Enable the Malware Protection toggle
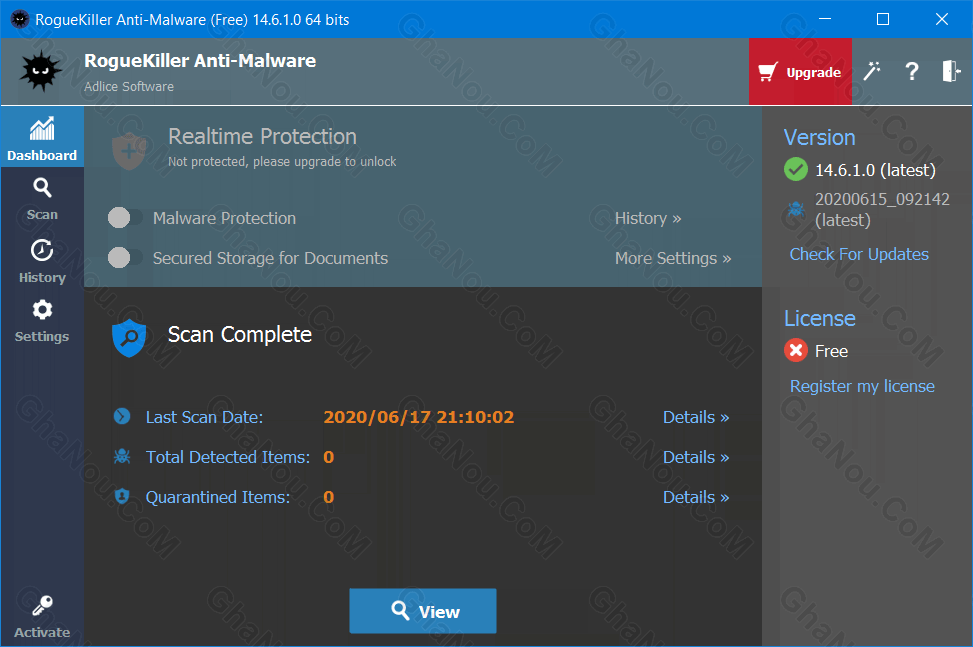The width and height of the screenshot is (973, 647). (x=125, y=218)
